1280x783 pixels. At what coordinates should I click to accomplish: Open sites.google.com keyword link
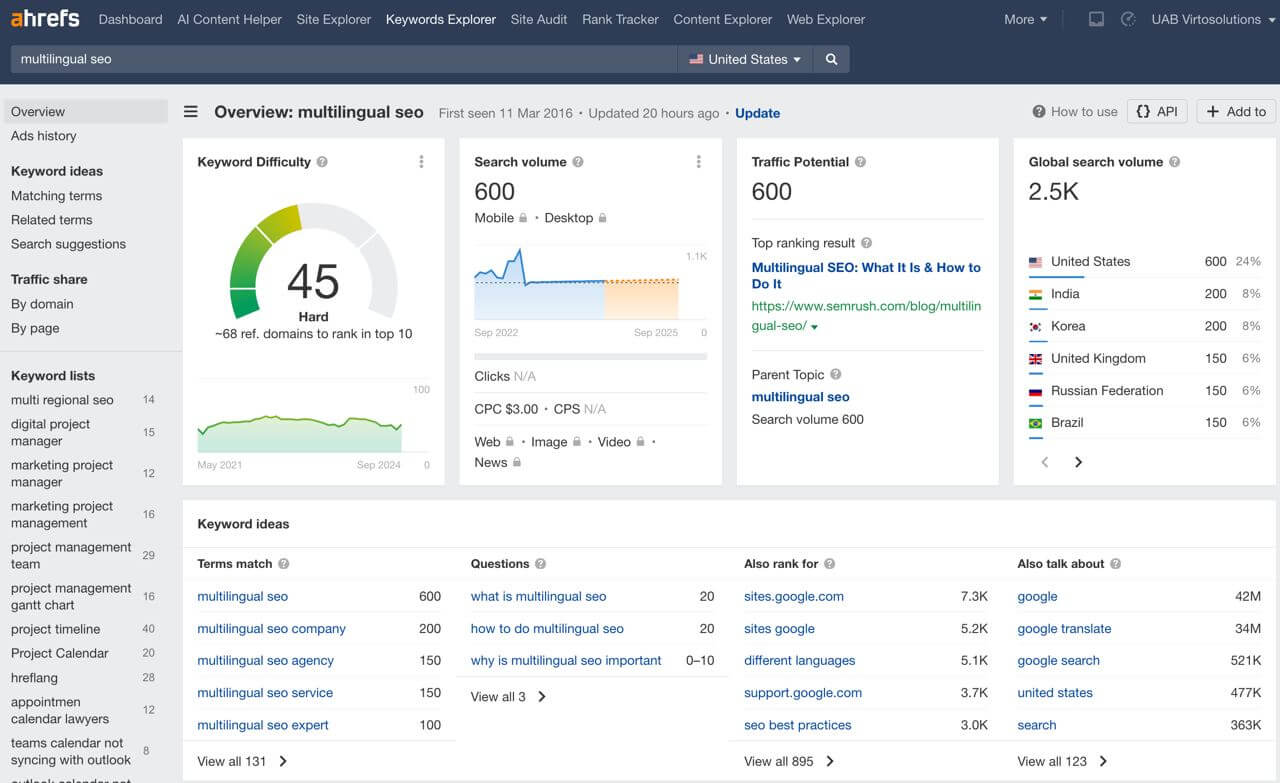point(794,596)
